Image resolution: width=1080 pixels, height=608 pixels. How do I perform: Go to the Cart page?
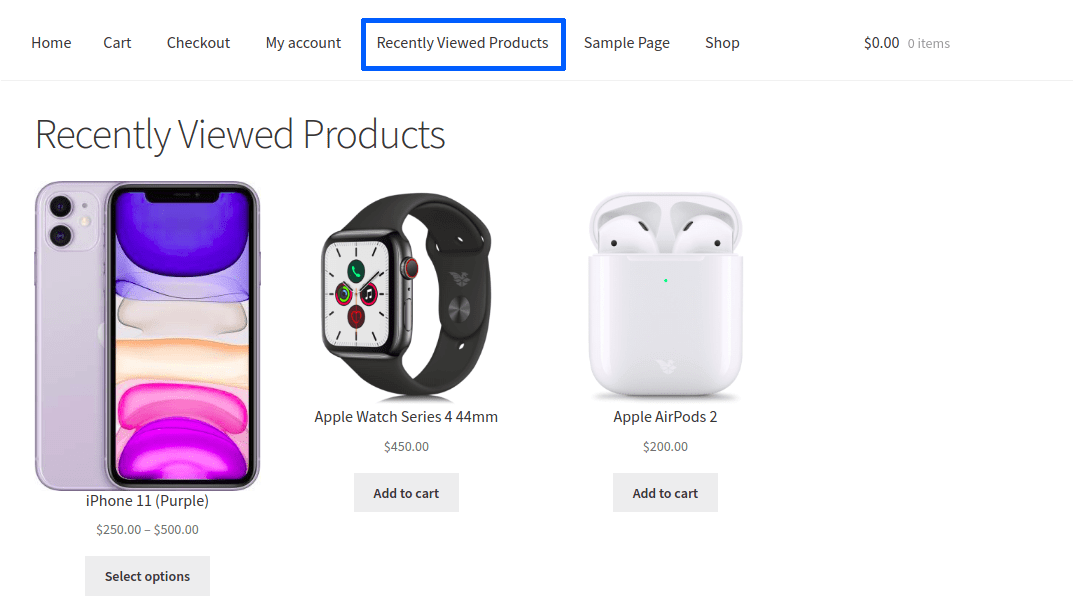(117, 43)
